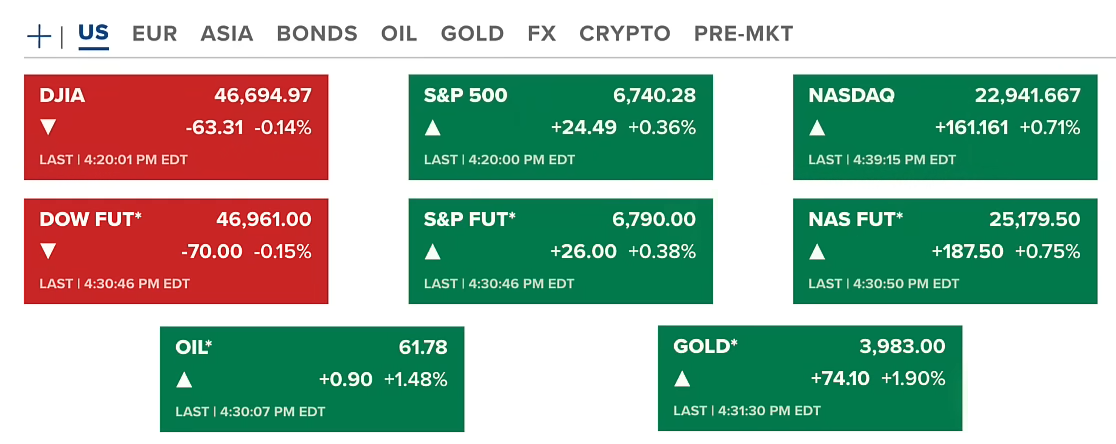Click the up arrow on OIL tile
1116x444 pixels.
(x=184, y=379)
